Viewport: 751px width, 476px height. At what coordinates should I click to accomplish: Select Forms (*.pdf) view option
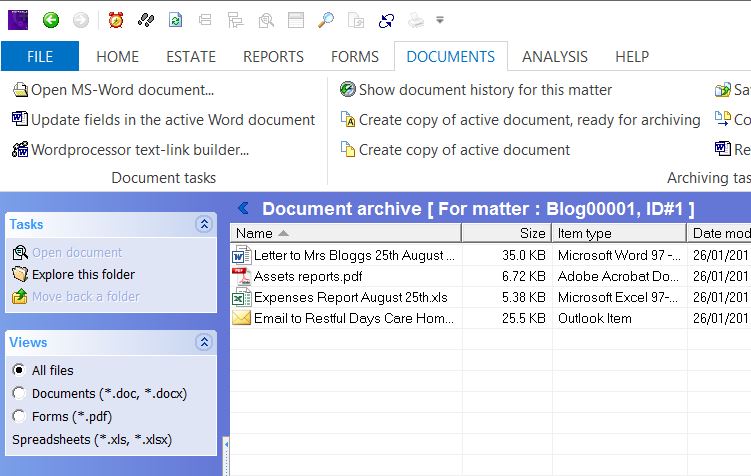(x=18, y=417)
